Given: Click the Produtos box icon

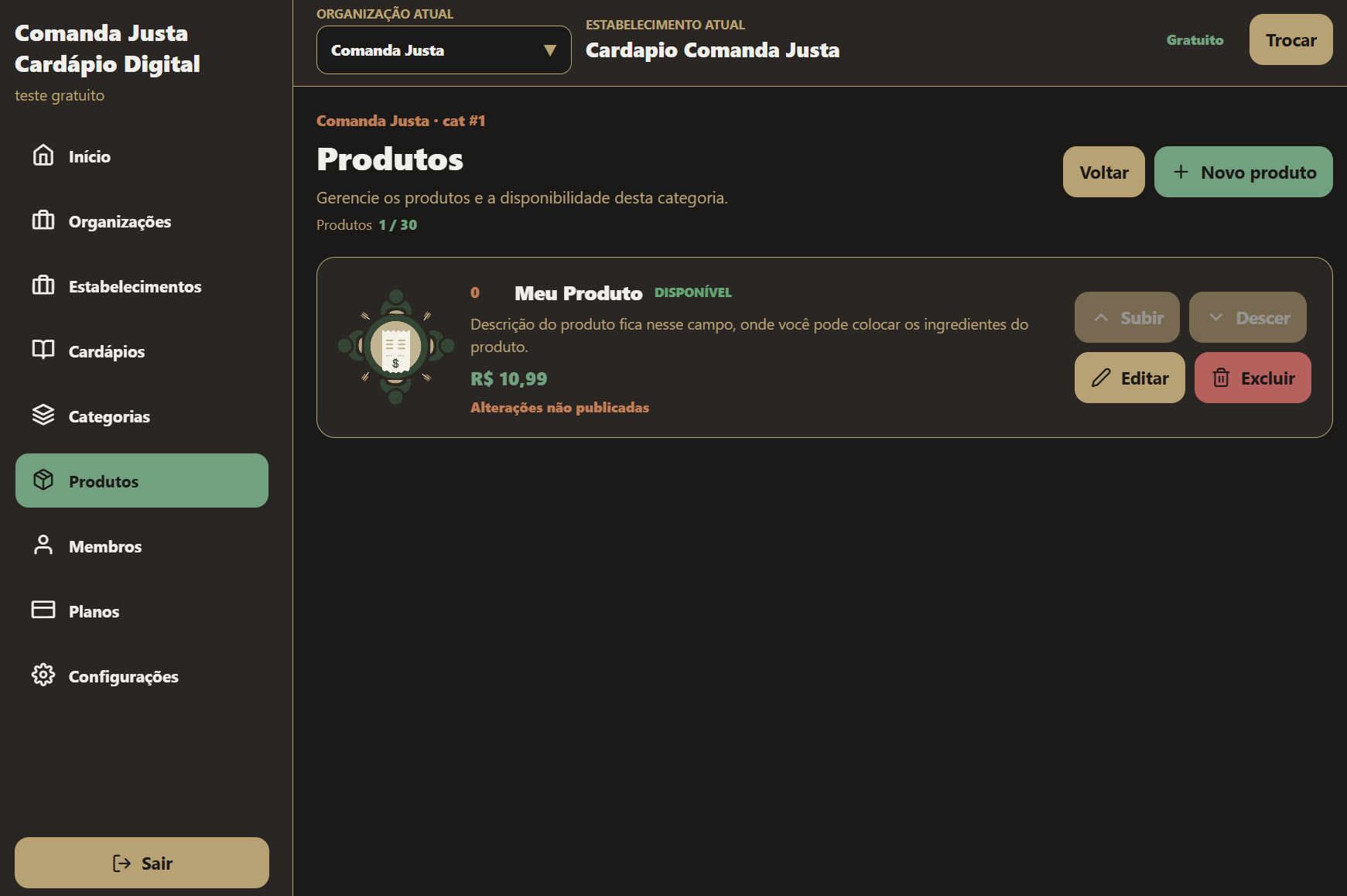Looking at the screenshot, I should (x=43, y=480).
